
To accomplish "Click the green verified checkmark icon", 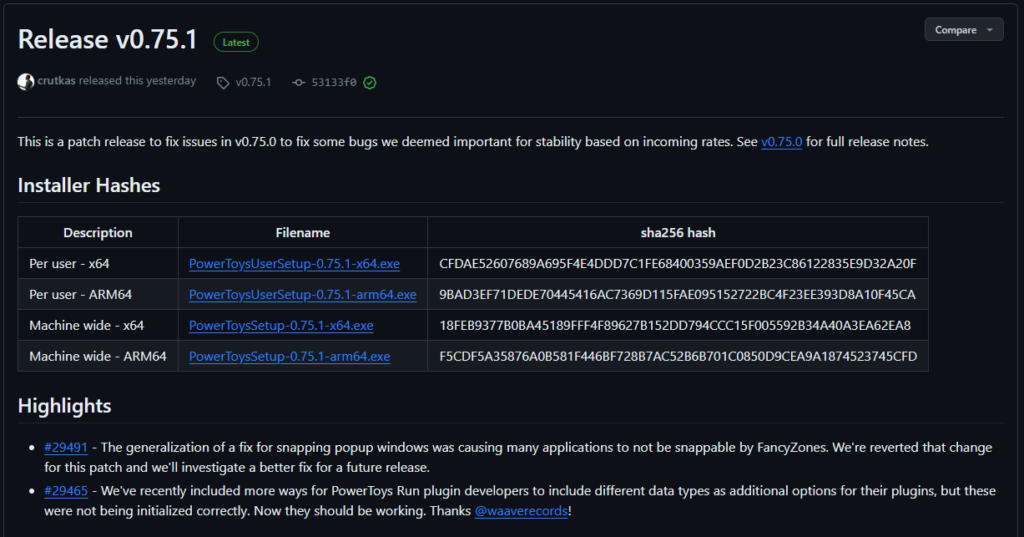I will coord(370,82).
